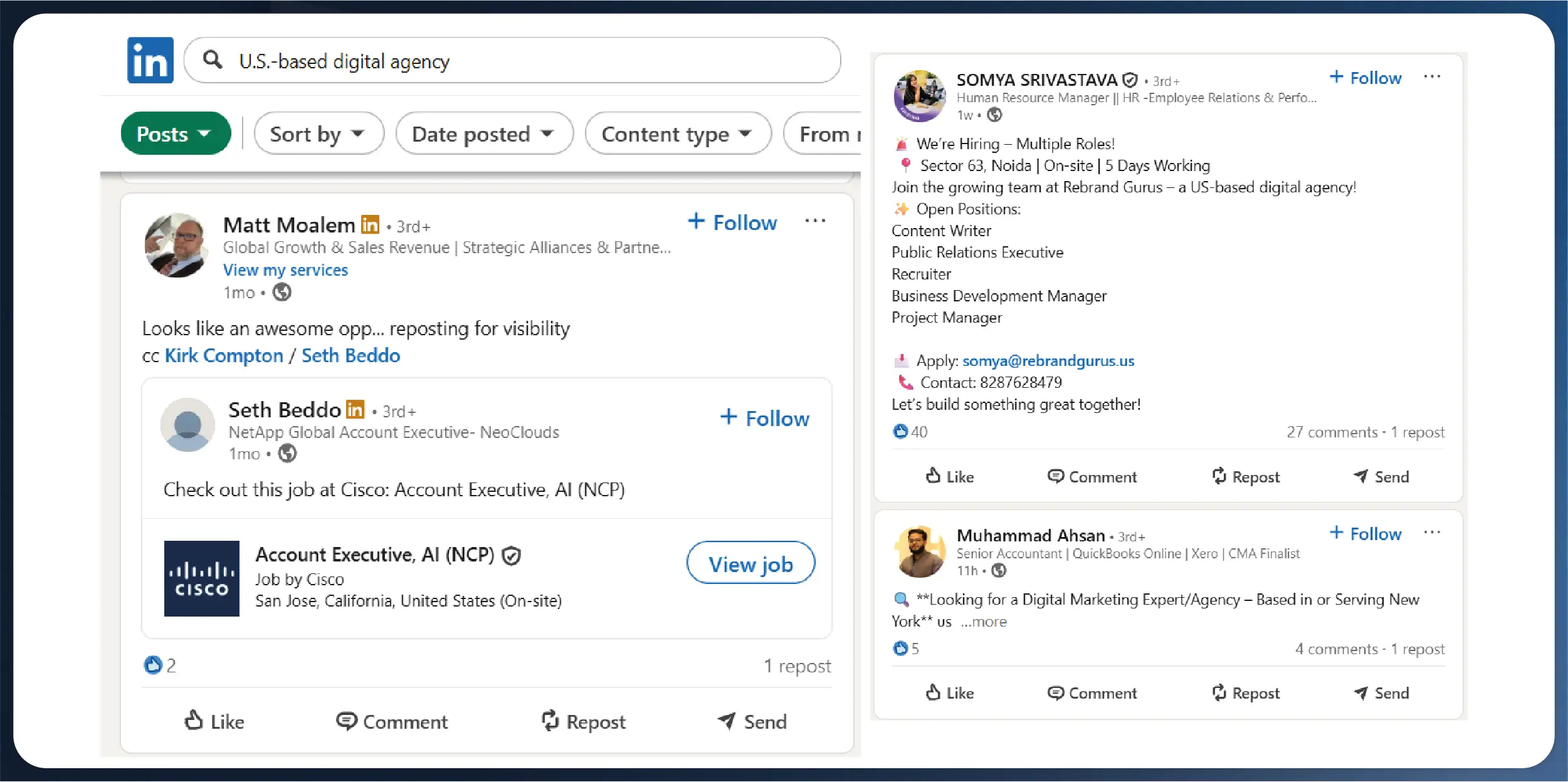Open the Date posted filter
1568x782 pixels.
click(483, 133)
